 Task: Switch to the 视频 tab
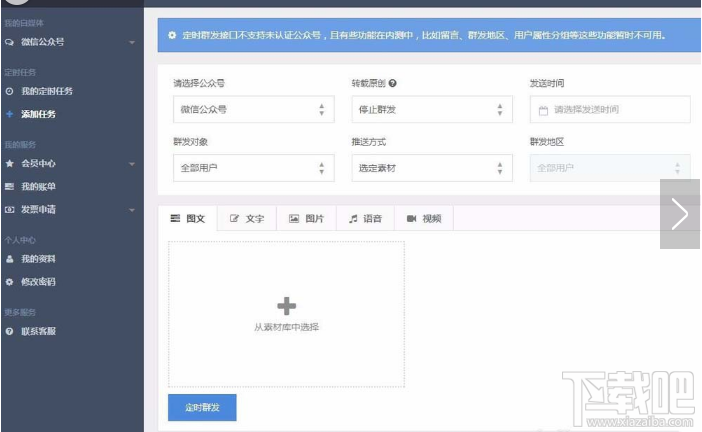click(424, 218)
